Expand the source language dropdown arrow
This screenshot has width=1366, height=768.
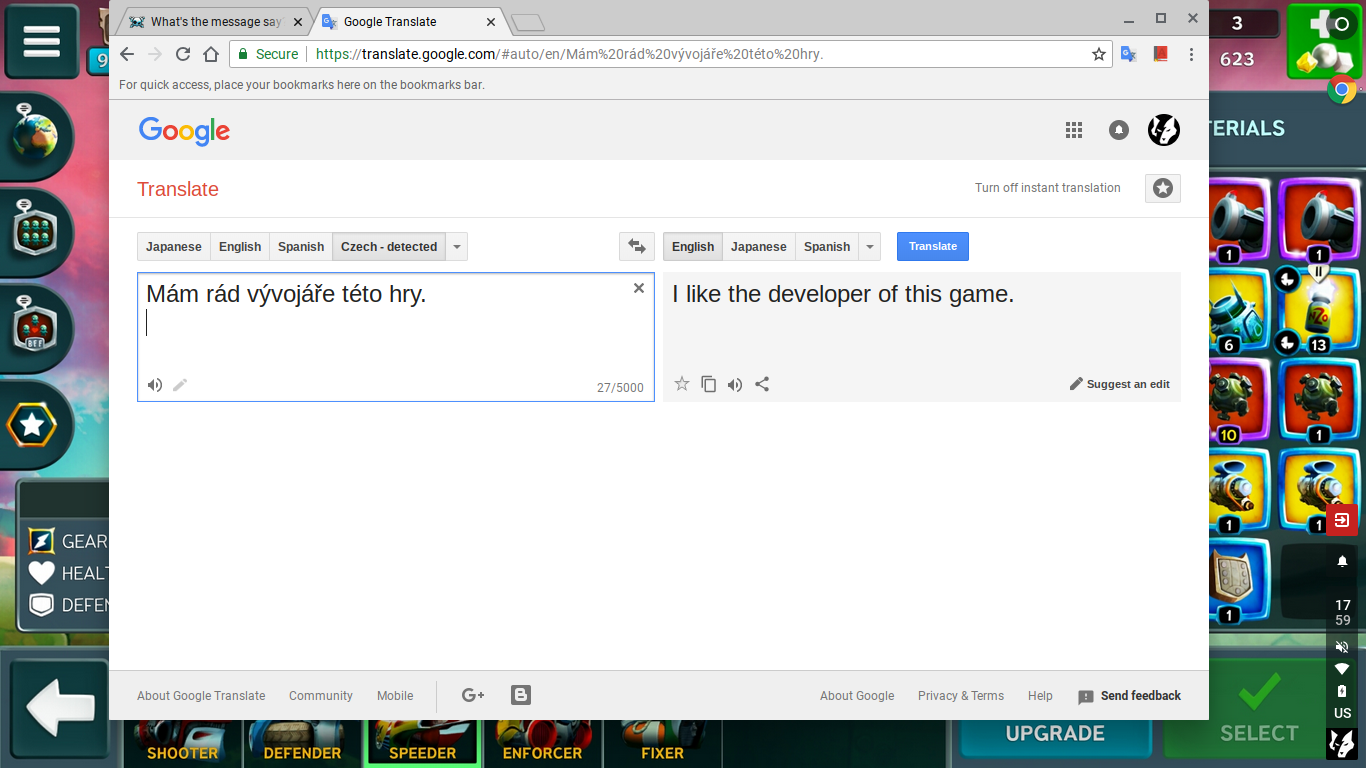pos(457,247)
